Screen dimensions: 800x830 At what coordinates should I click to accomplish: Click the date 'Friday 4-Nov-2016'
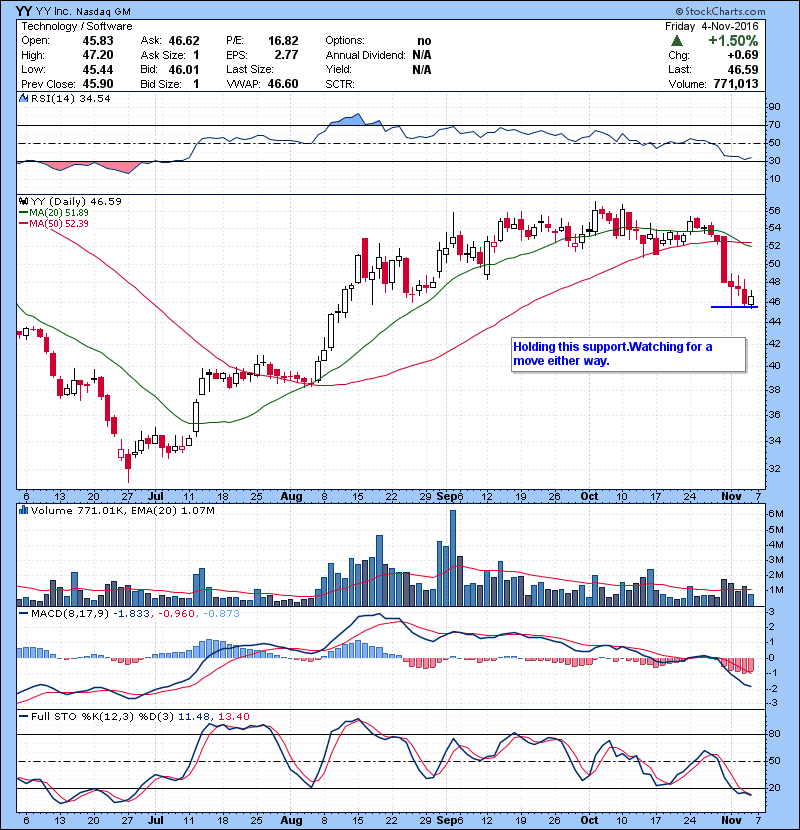(712, 26)
